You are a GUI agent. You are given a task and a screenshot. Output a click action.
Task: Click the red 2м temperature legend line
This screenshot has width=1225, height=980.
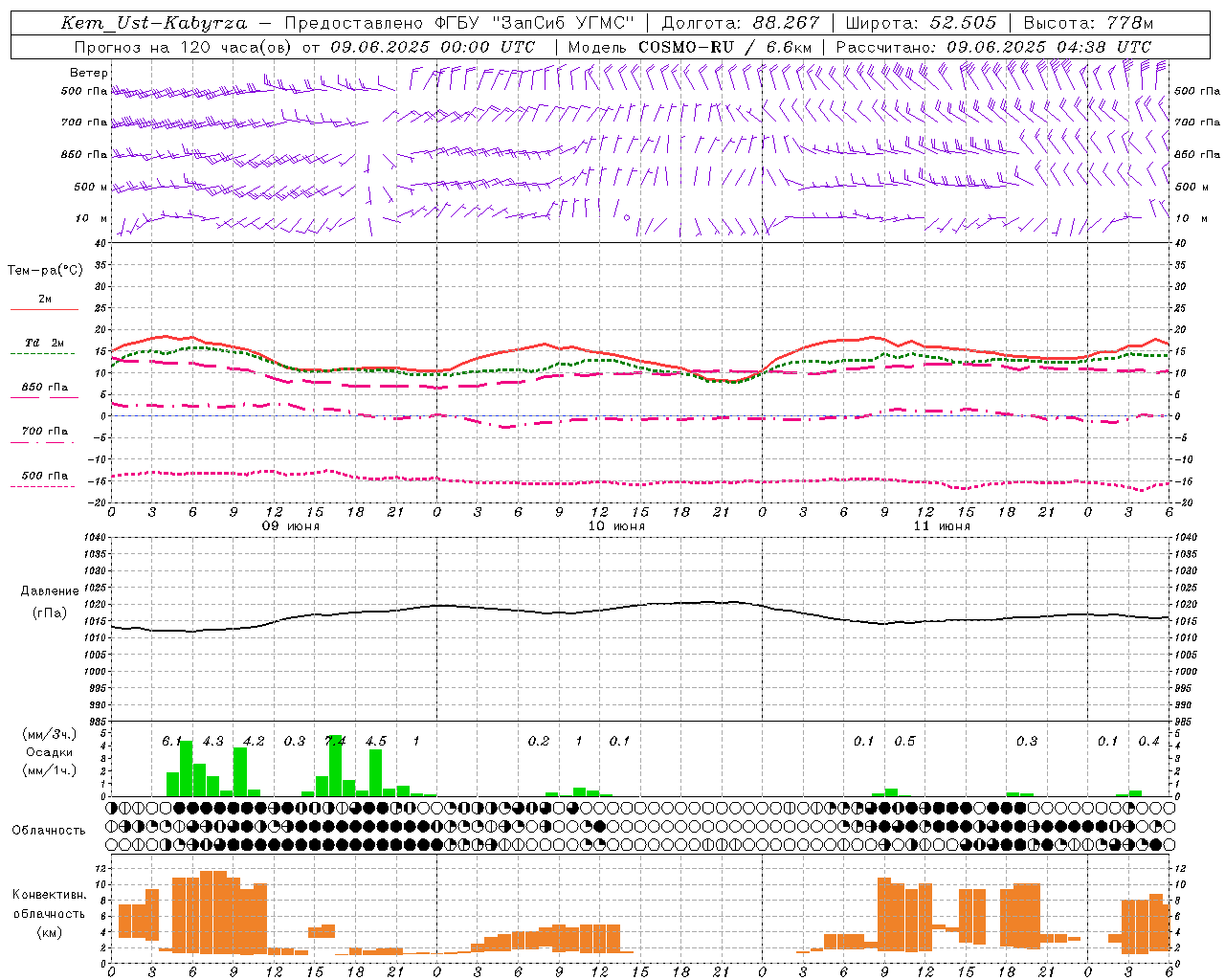[44, 309]
